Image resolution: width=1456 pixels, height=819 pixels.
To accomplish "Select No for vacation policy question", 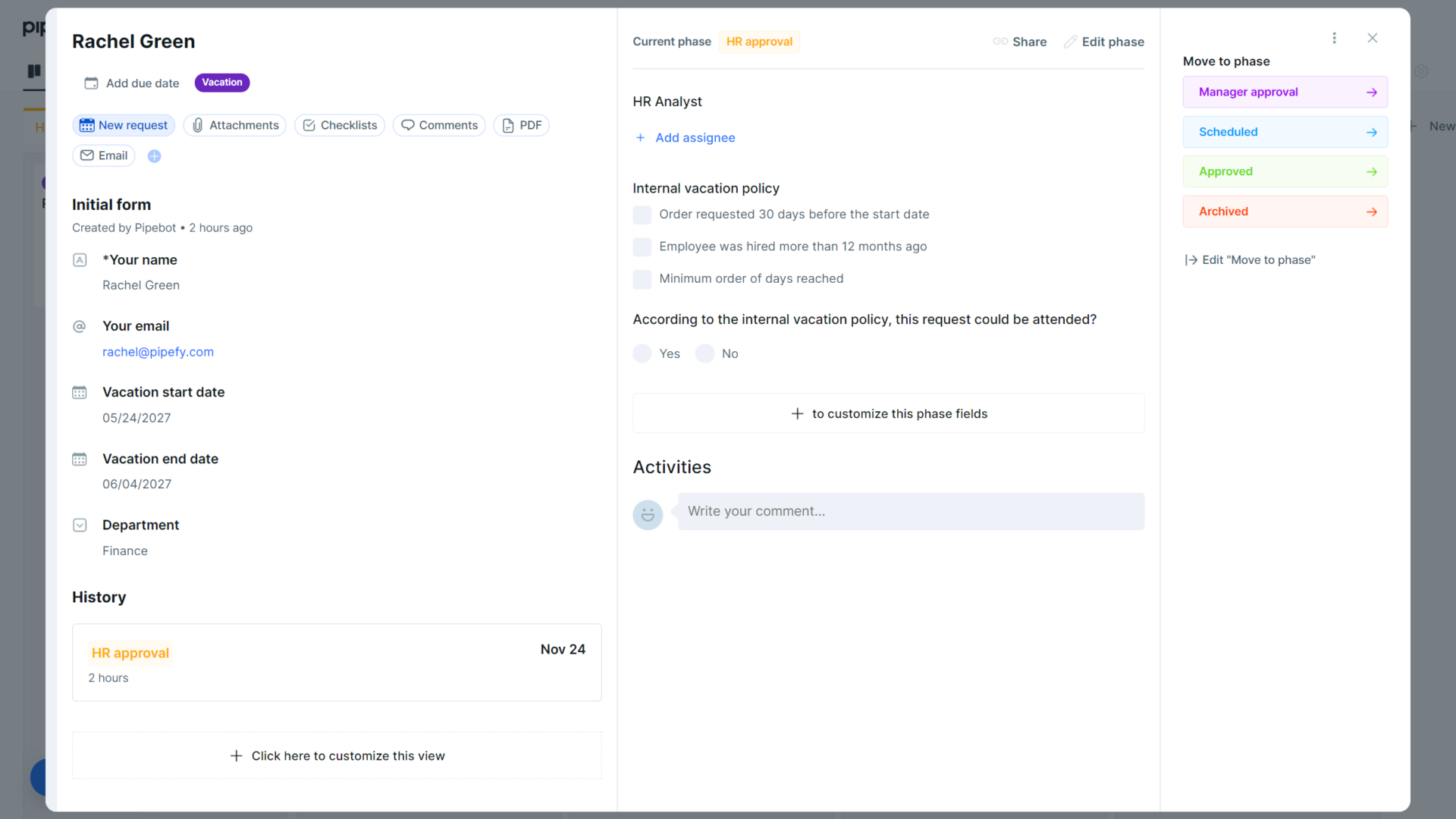I will click(x=704, y=353).
